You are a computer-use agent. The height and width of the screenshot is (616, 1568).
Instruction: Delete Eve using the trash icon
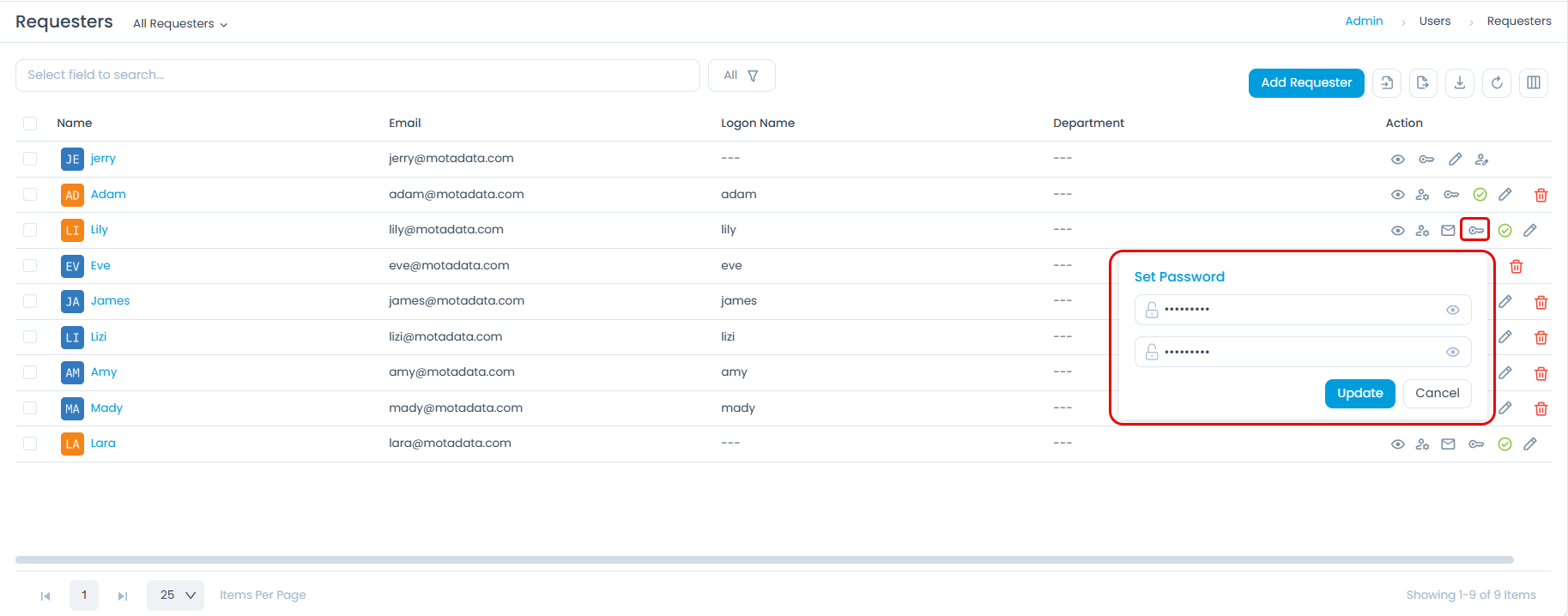click(x=1517, y=267)
